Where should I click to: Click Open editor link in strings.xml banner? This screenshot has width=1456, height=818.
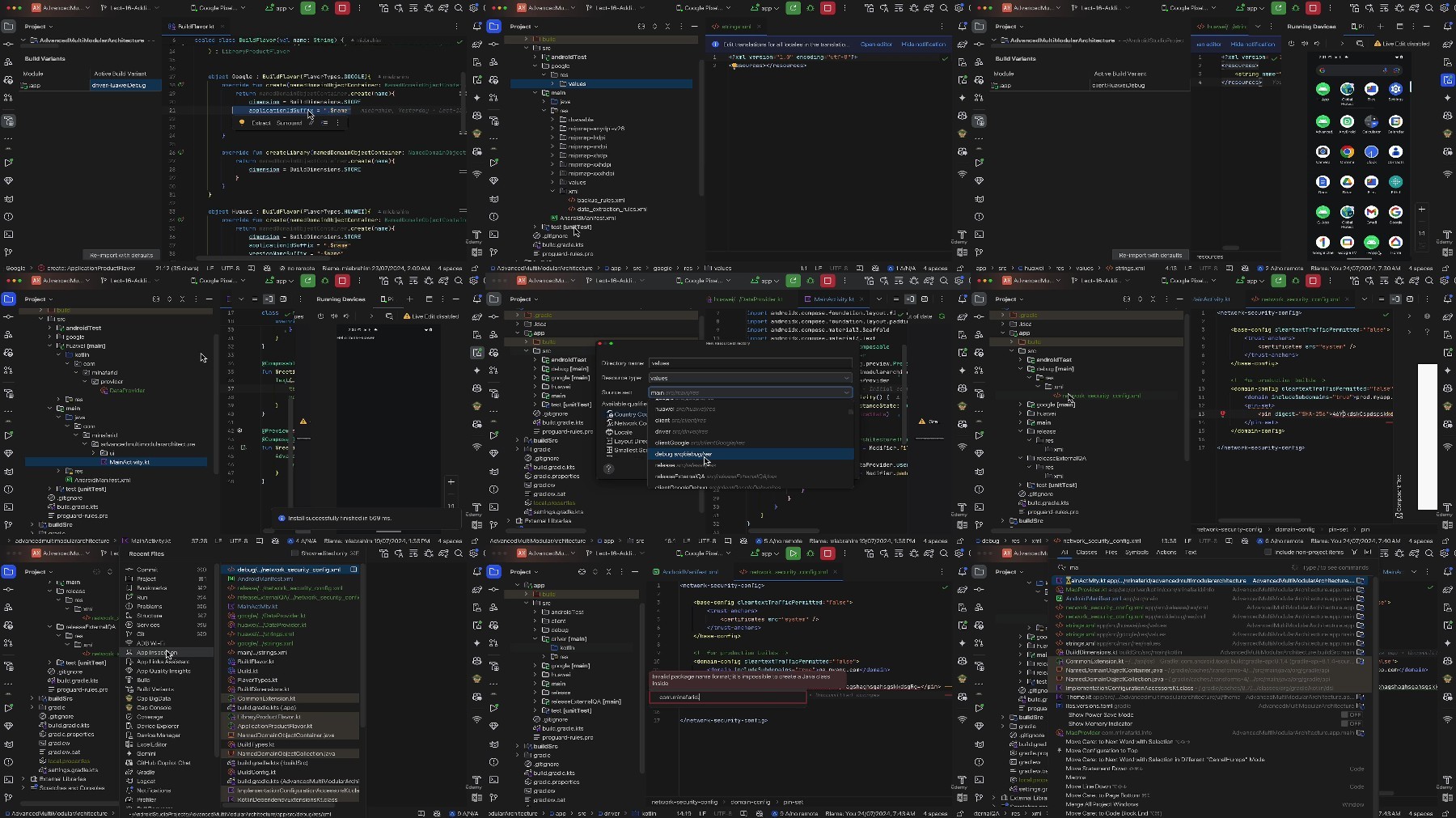[x=876, y=44]
